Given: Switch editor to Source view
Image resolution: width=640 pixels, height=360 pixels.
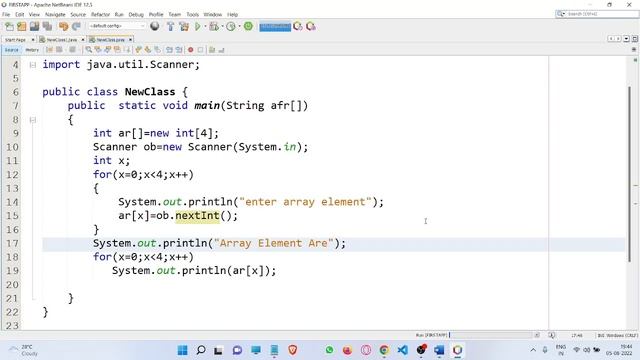Looking at the screenshot, I should pyautogui.click(x=11, y=50).
